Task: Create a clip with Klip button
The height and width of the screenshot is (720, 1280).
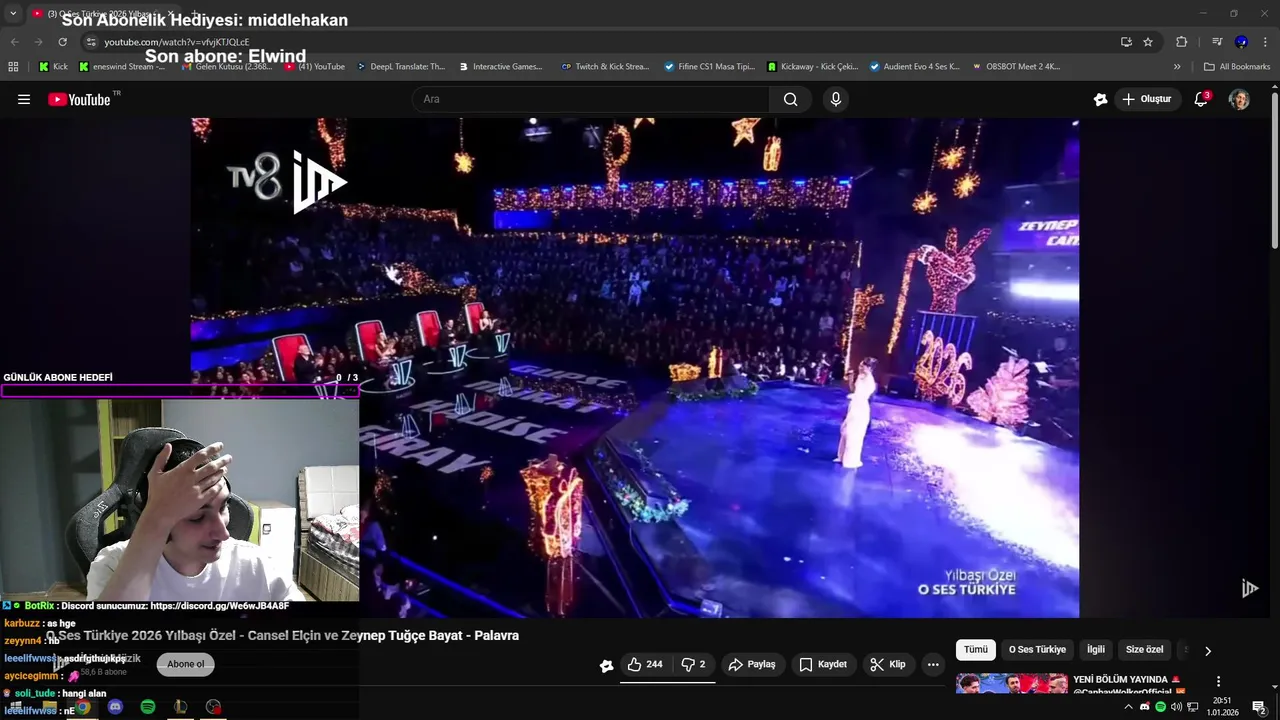Action: 888,664
